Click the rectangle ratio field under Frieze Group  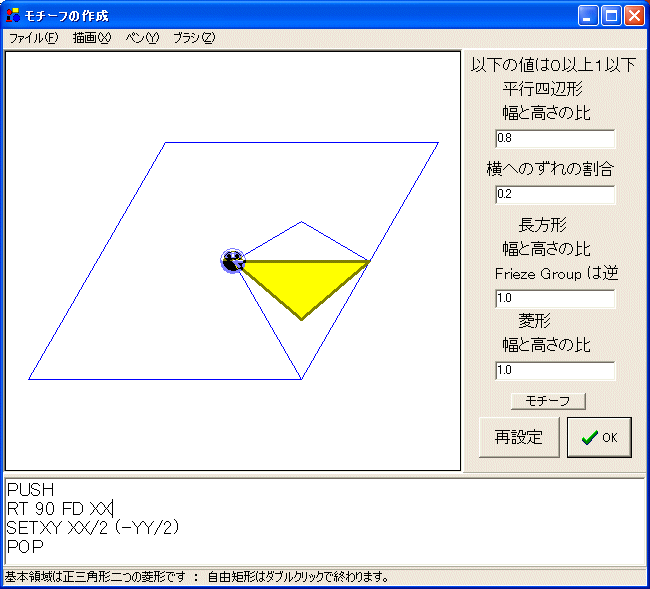[x=555, y=298]
